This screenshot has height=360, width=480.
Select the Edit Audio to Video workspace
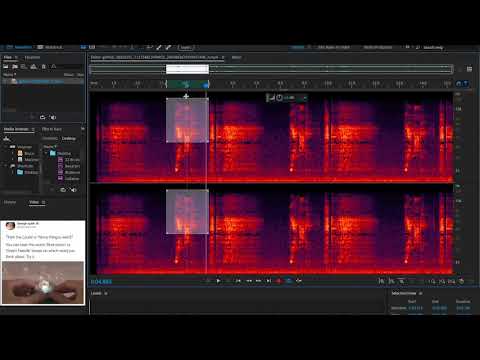(x=333, y=47)
